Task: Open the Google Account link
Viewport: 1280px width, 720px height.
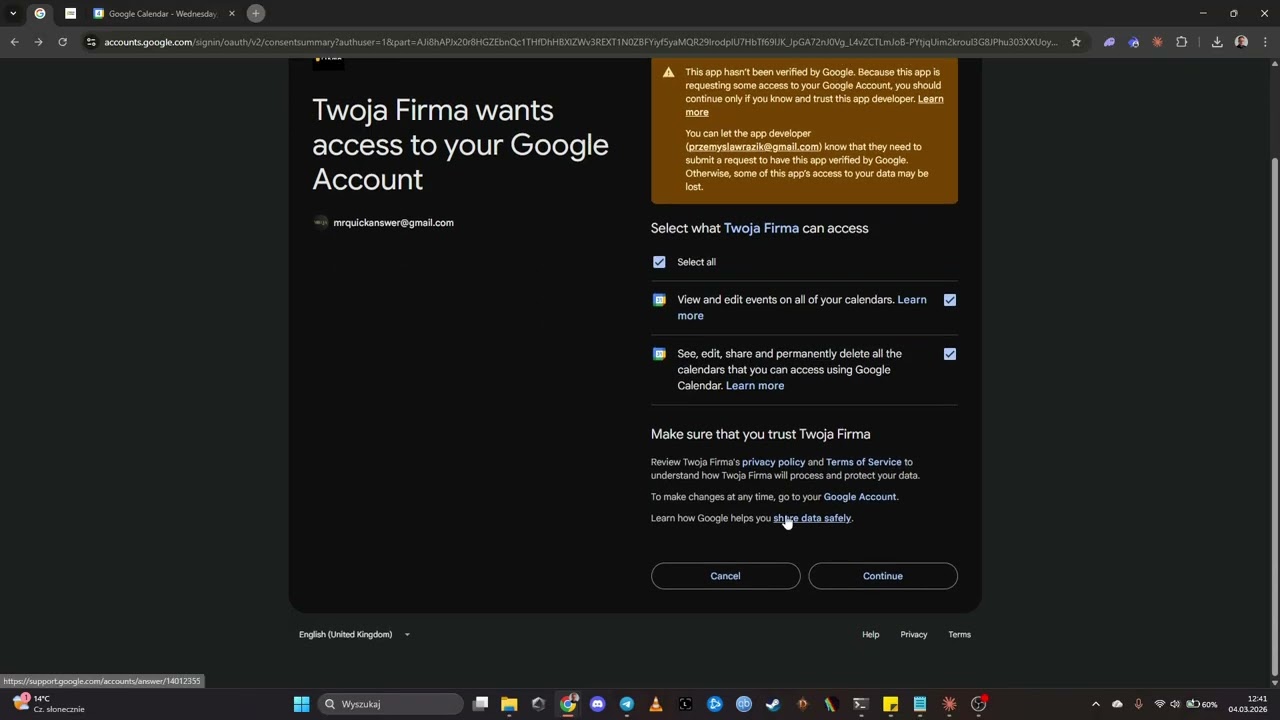Action: coord(860,497)
